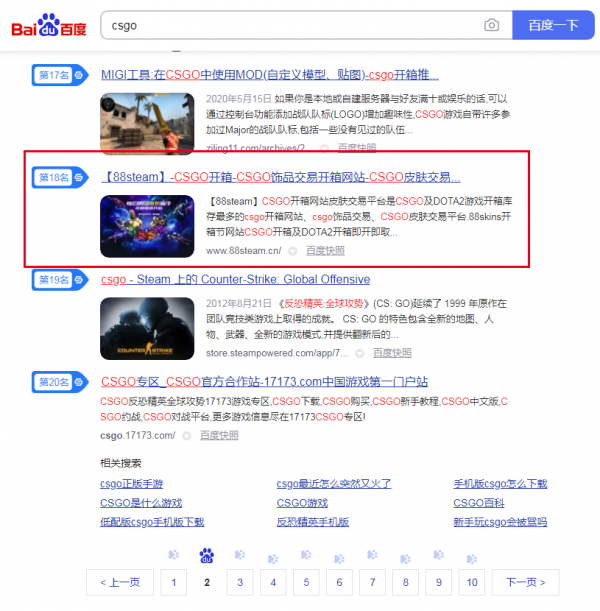Viewport: 600px width, 611px height.
Task: Go to previous page 上一页
Action: click(x=120, y=582)
